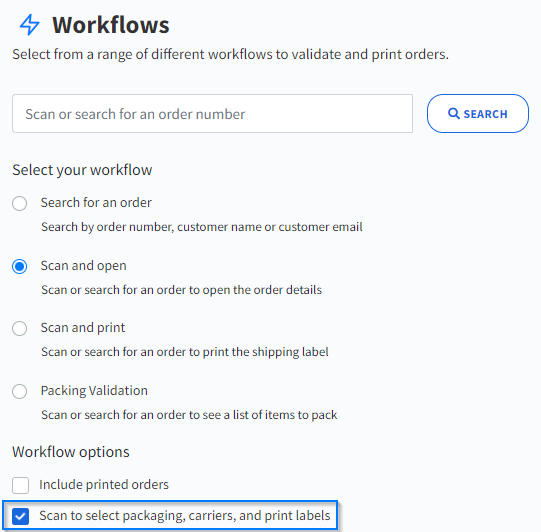541x532 pixels.
Task: Focus the order number search field
Action: [213, 114]
